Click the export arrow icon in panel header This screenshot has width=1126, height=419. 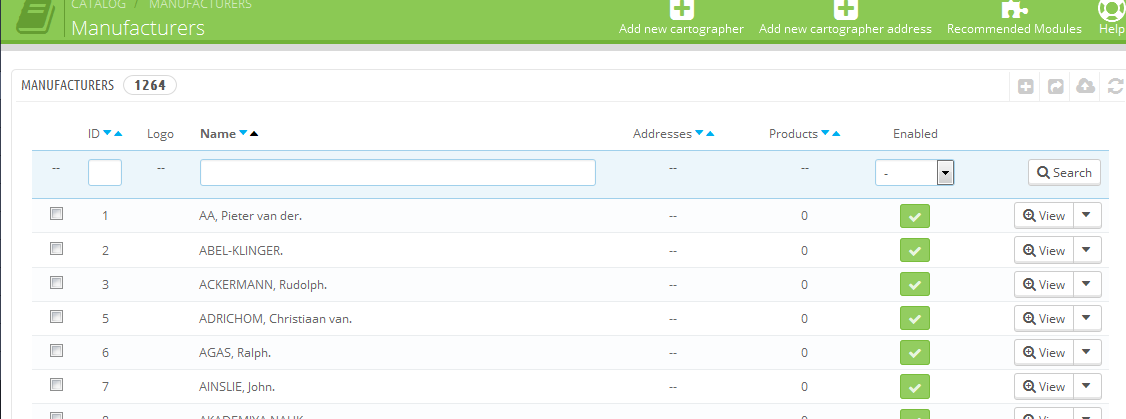point(1056,86)
